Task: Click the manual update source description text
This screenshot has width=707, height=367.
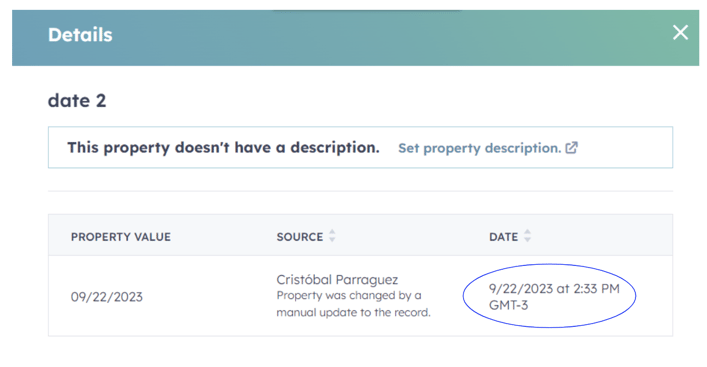Action: [x=354, y=304]
